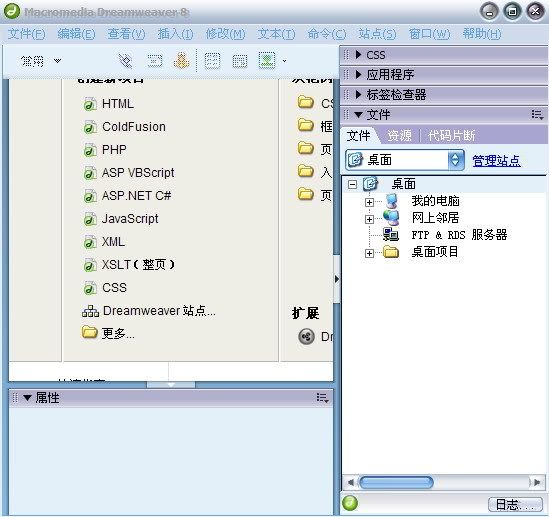
Task: Open the 查看(V) menu
Action: (126, 34)
